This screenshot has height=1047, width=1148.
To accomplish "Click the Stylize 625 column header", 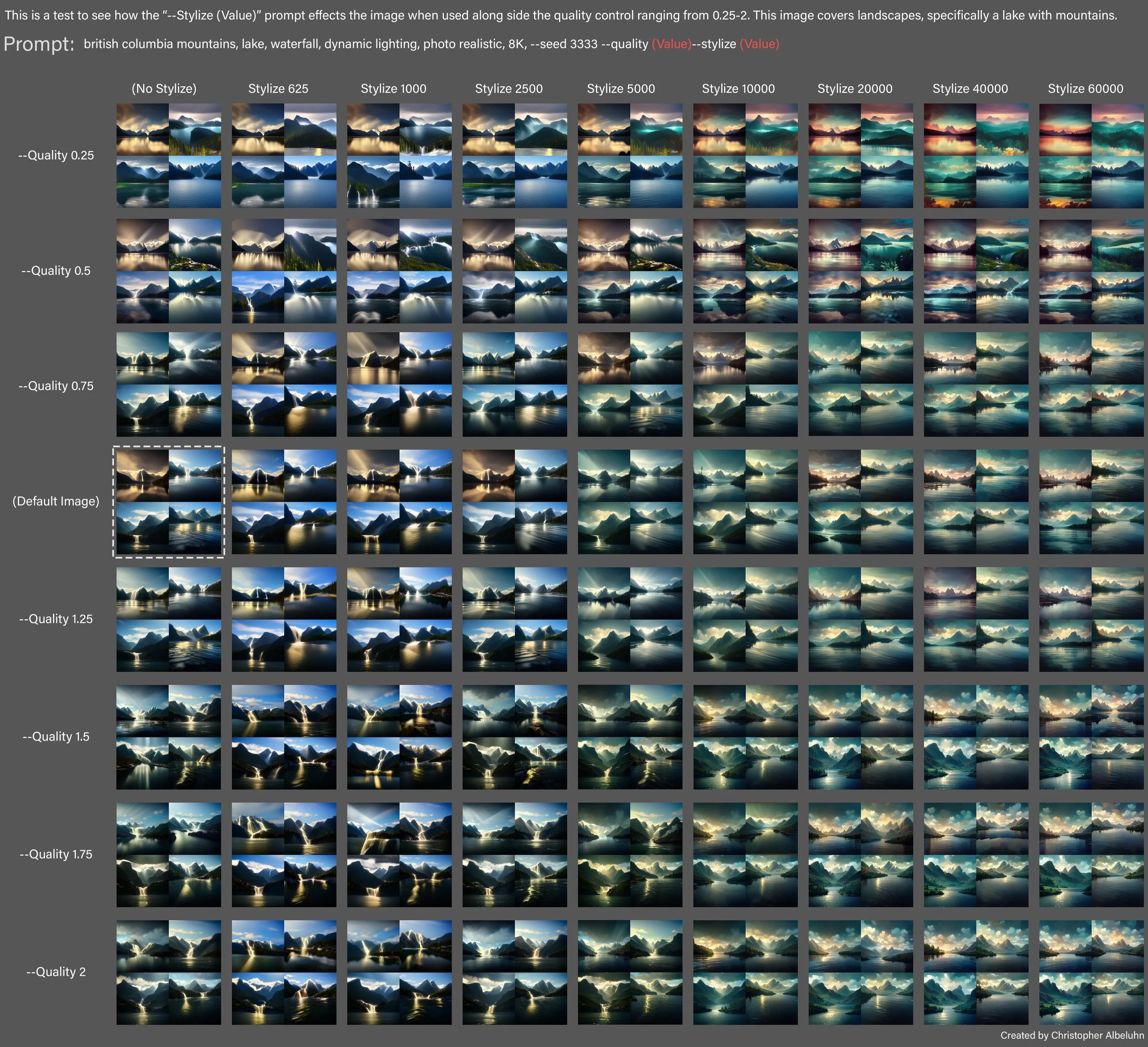I will coord(278,88).
